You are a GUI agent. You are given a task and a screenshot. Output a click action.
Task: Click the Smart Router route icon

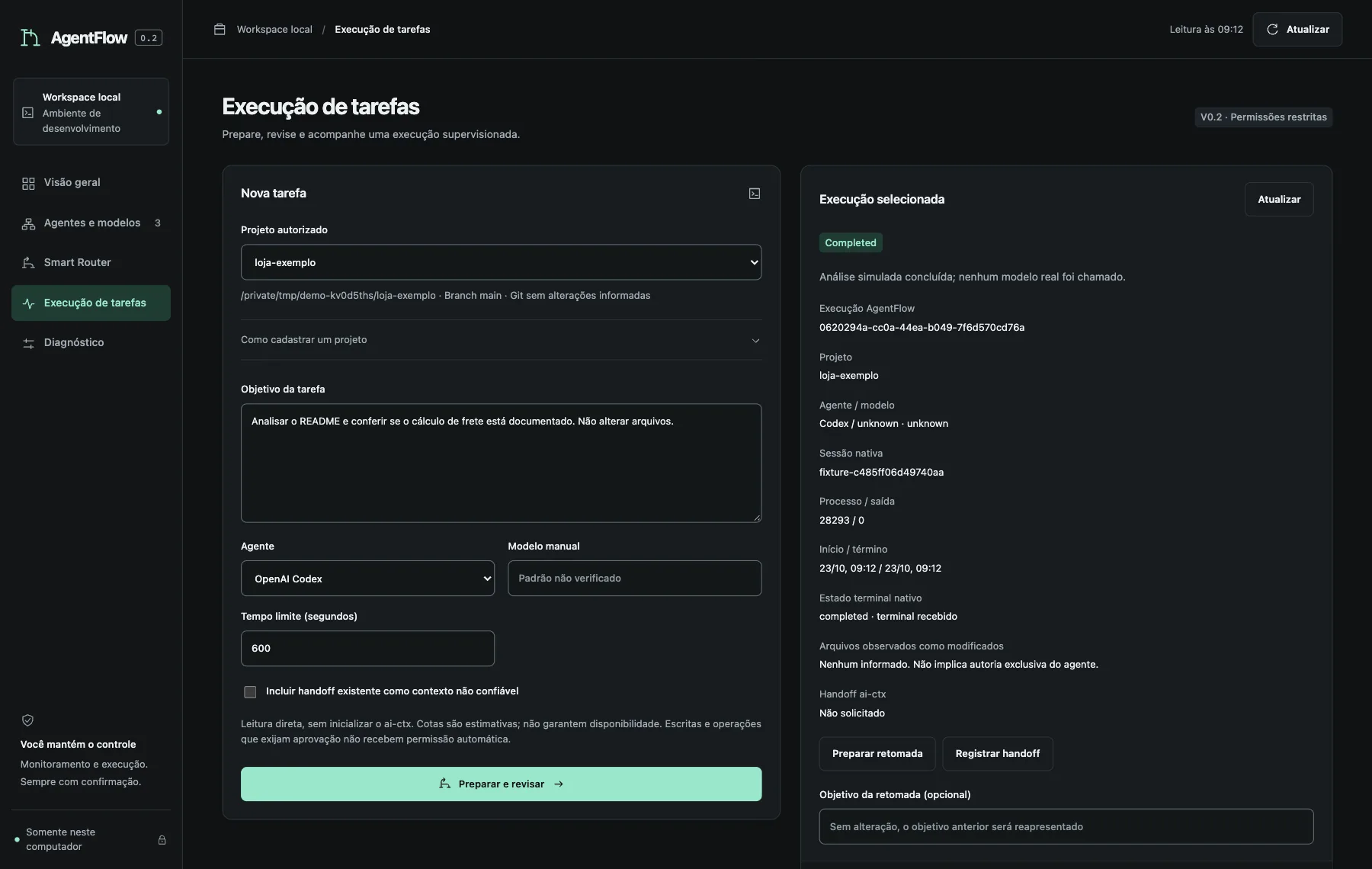(x=28, y=262)
